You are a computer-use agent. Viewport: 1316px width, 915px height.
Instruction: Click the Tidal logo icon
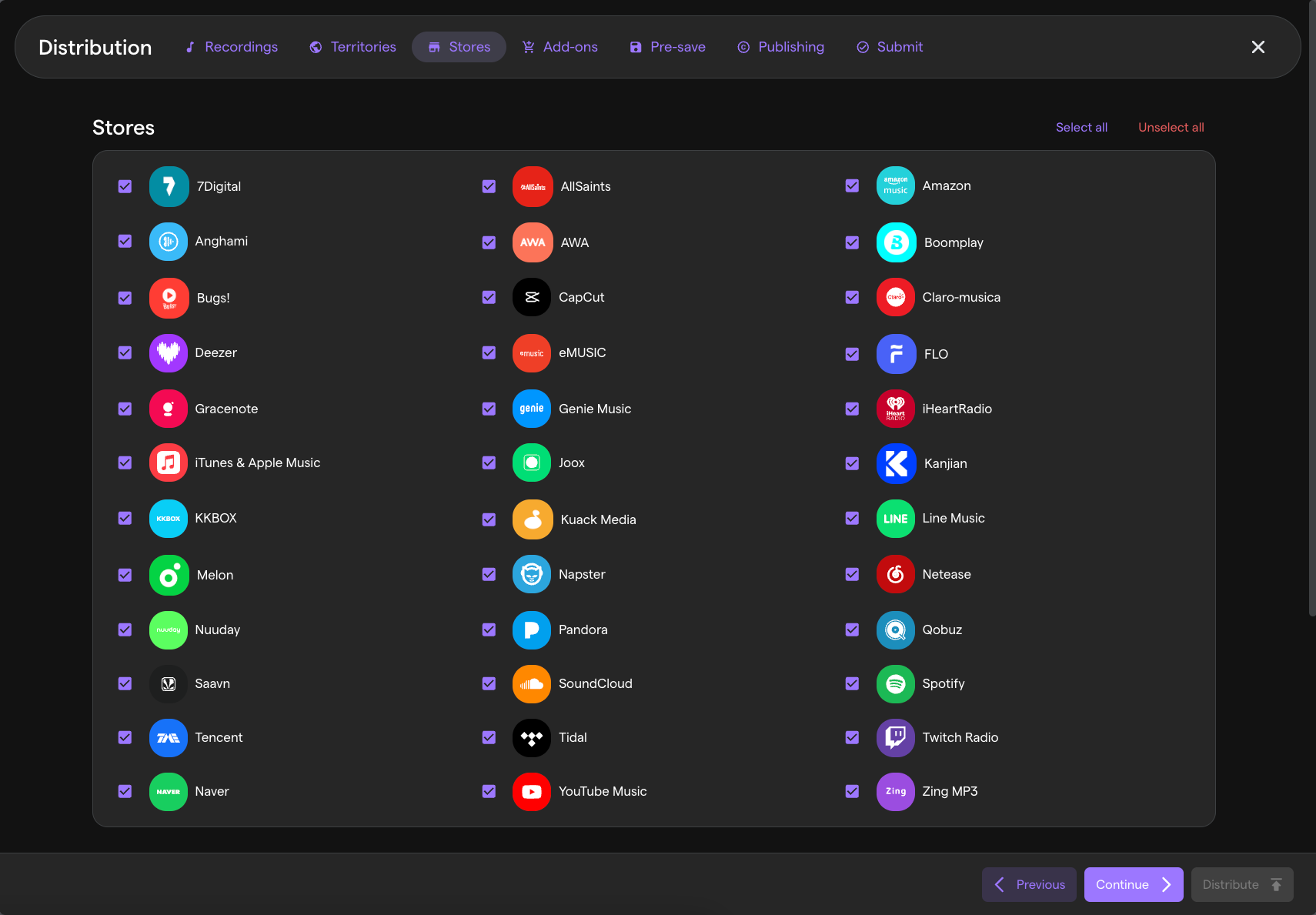(x=532, y=737)
